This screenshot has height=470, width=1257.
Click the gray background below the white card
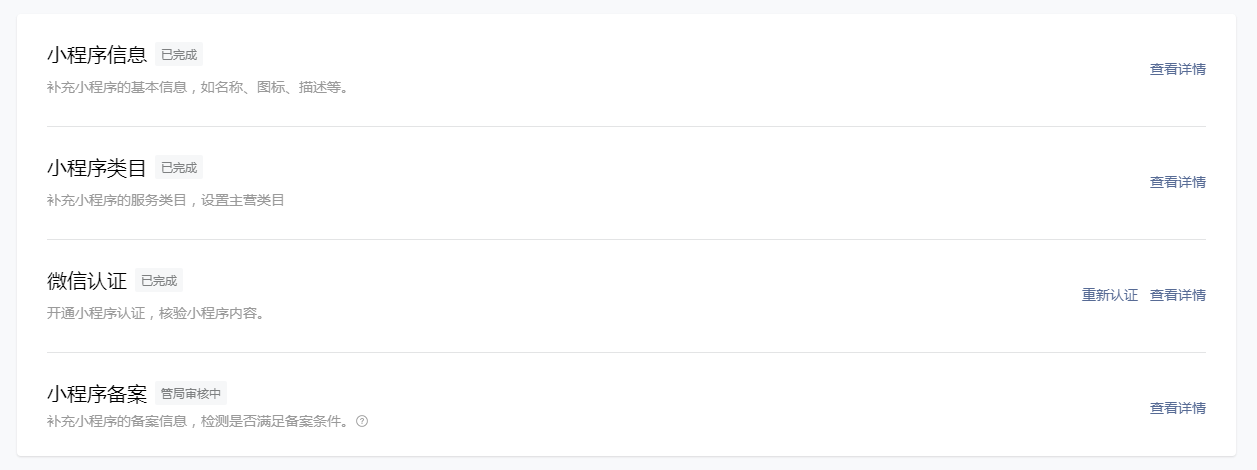(628, 464)
